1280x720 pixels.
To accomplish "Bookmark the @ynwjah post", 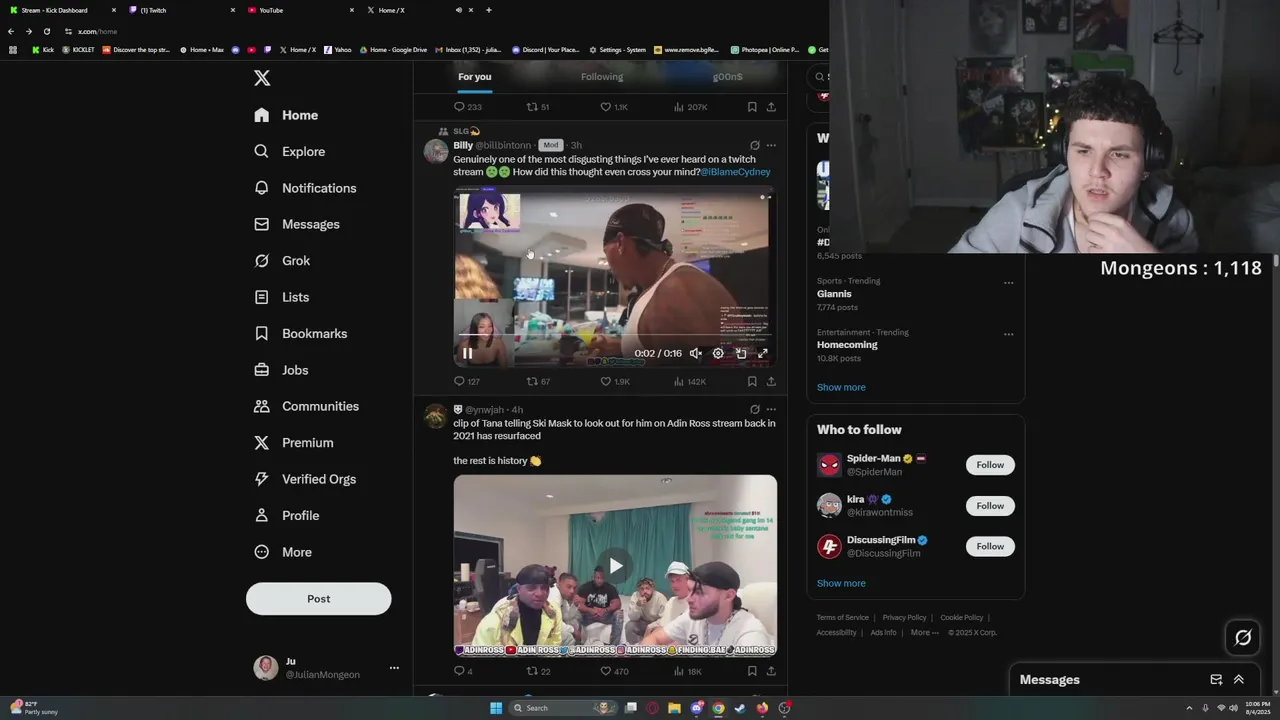I will (752, 671).
